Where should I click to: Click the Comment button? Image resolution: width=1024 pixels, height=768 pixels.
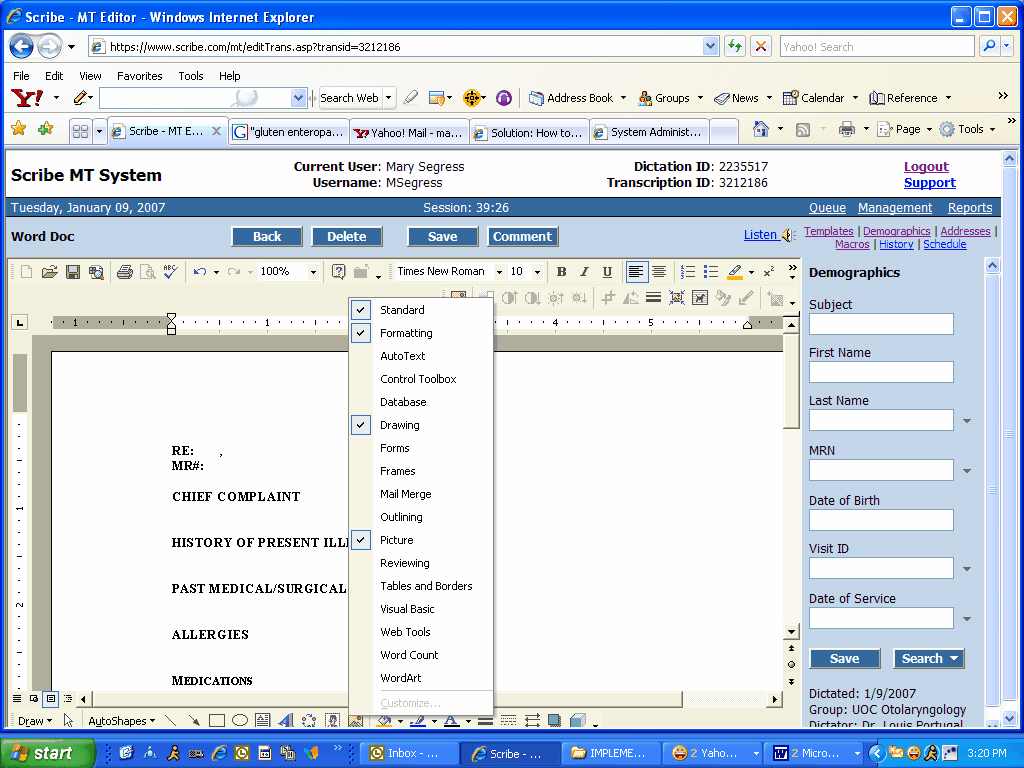(x=522, y=236)
